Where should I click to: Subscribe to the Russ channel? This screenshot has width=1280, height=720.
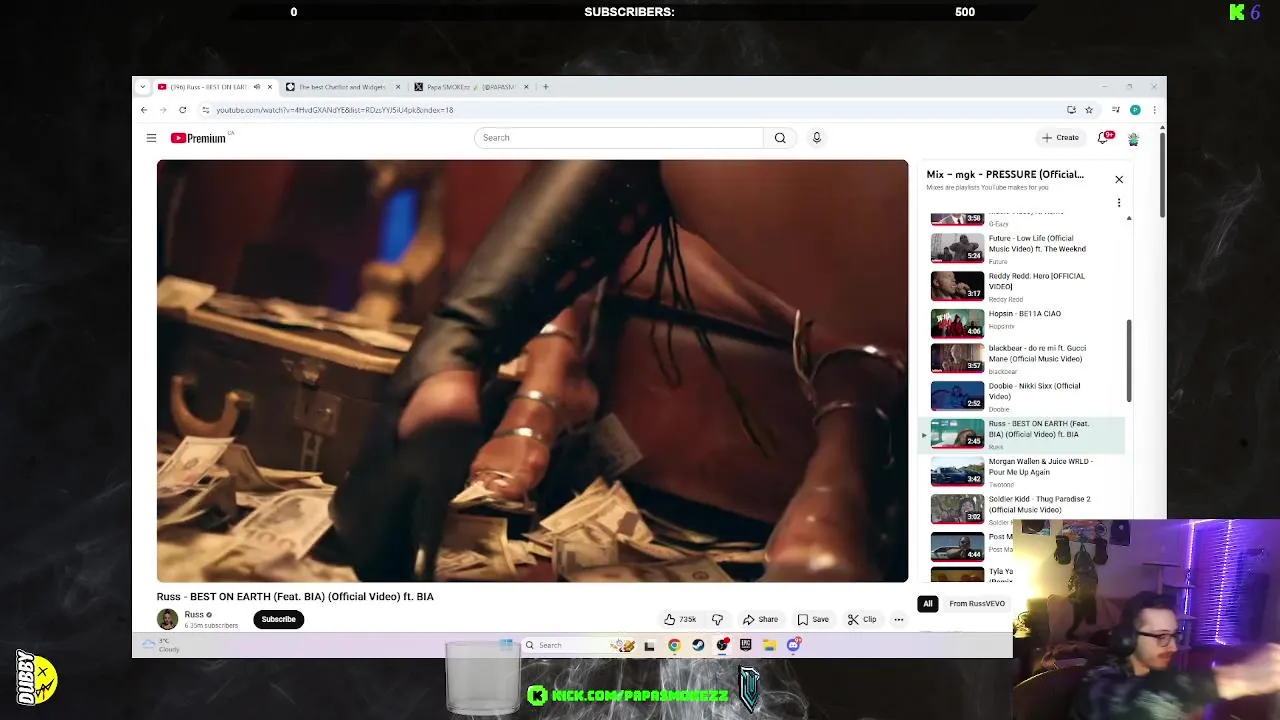pos(279,619)
